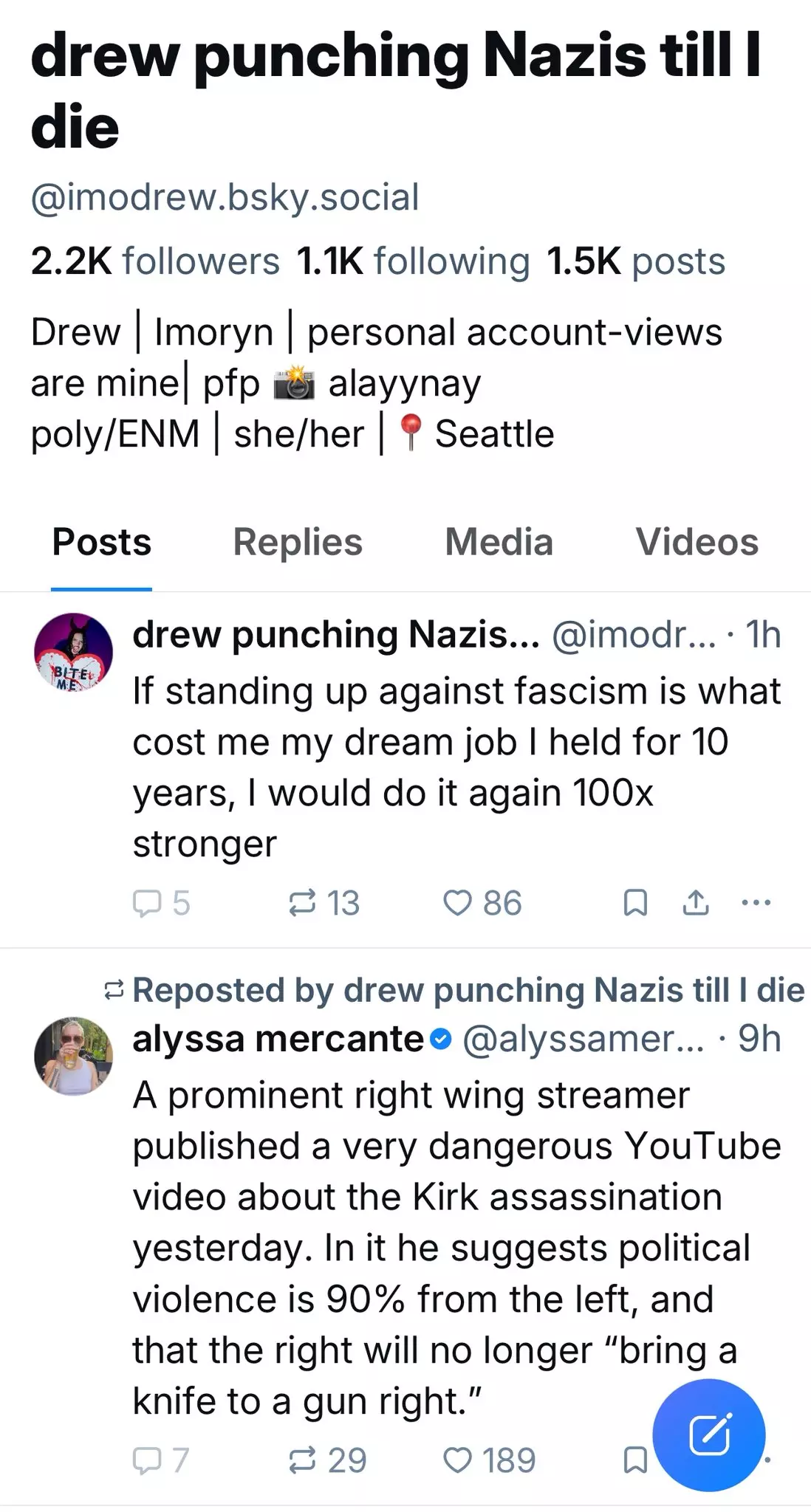This screenshot has width=811, height=1512.
Task: Switch to the Replies tab
Action: point(298,542)
